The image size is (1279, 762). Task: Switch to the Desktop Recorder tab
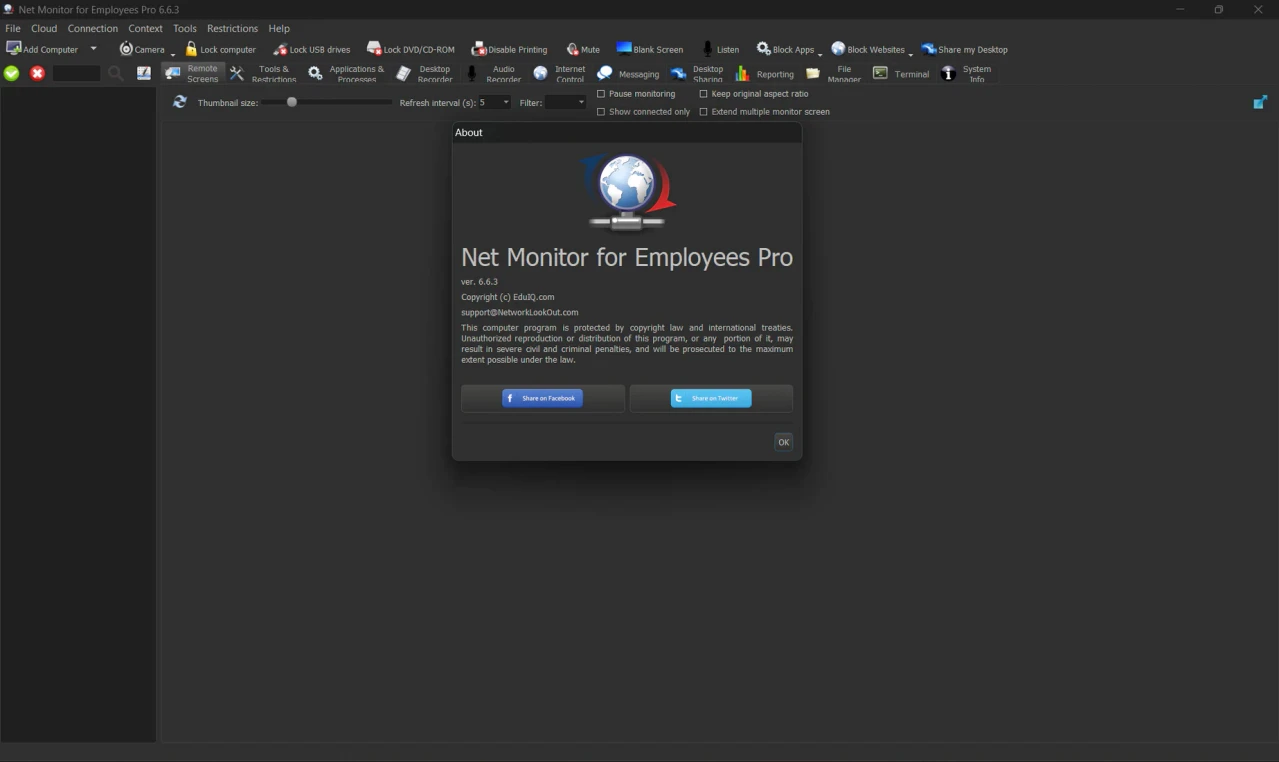click(425, 73)
